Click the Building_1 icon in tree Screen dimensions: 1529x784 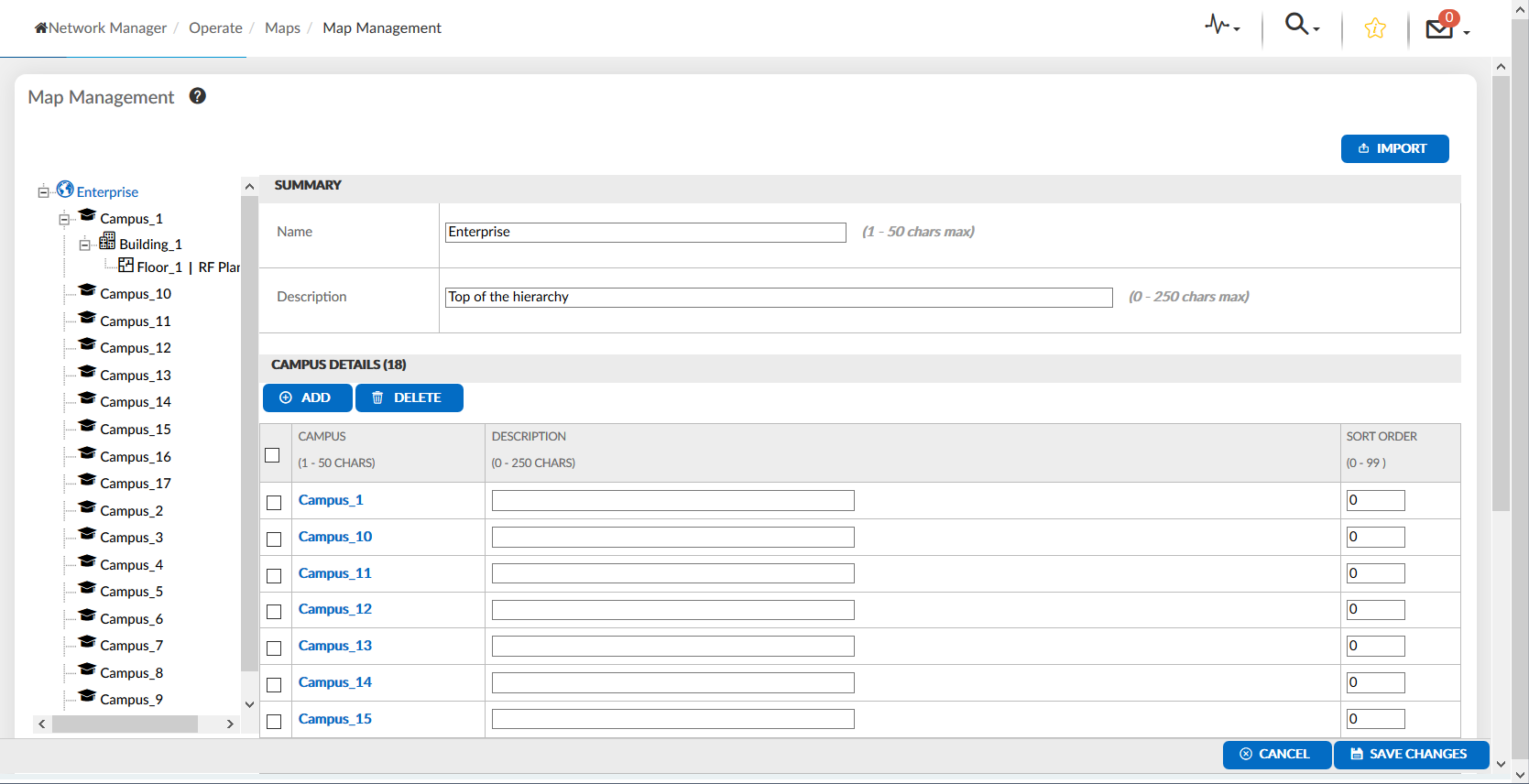tap(107, 242)
